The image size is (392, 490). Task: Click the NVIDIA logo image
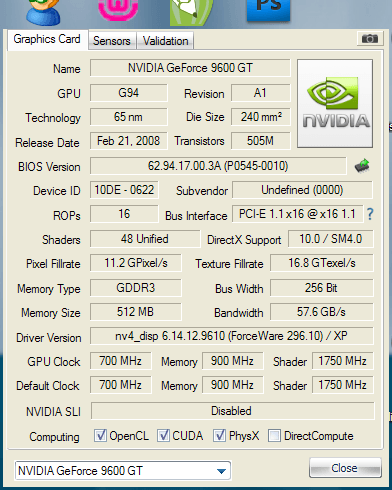click(x=335, y=104)
